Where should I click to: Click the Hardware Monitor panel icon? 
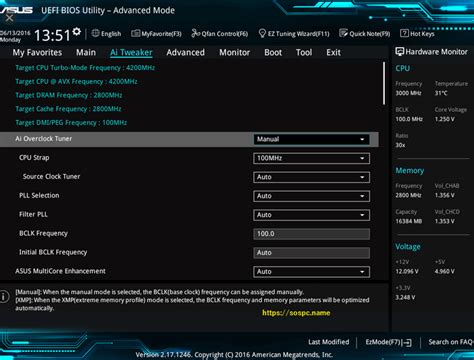[399, 52]
